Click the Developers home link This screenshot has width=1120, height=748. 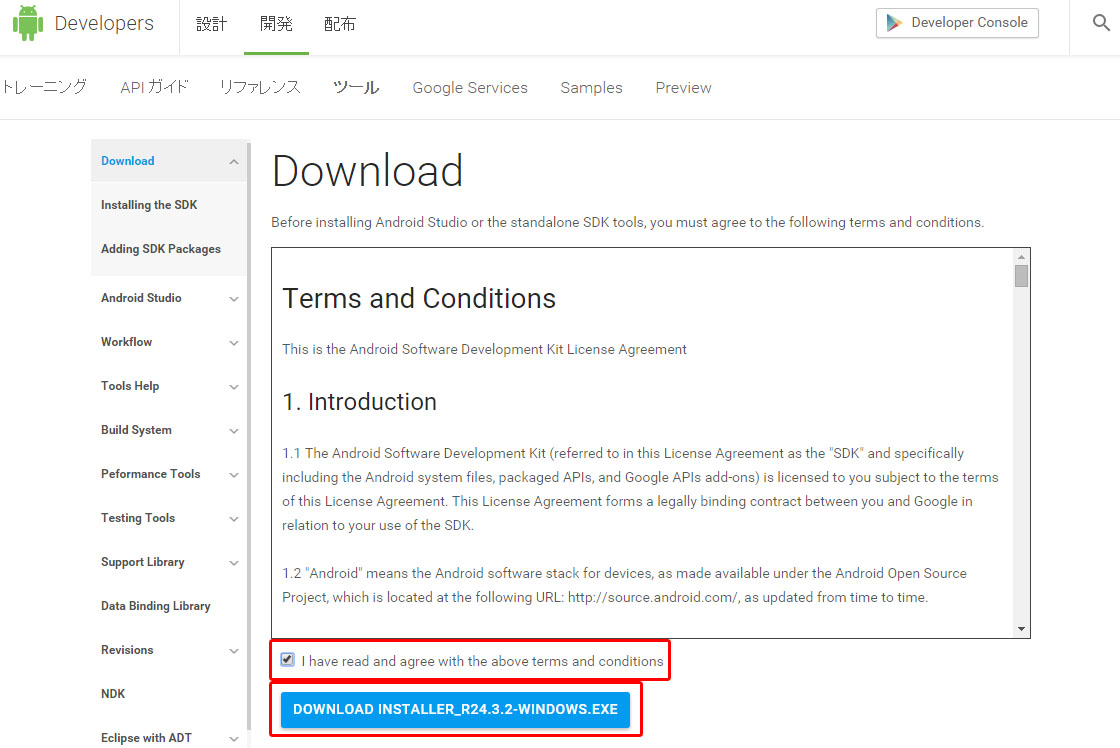click(x=104, y=23)
